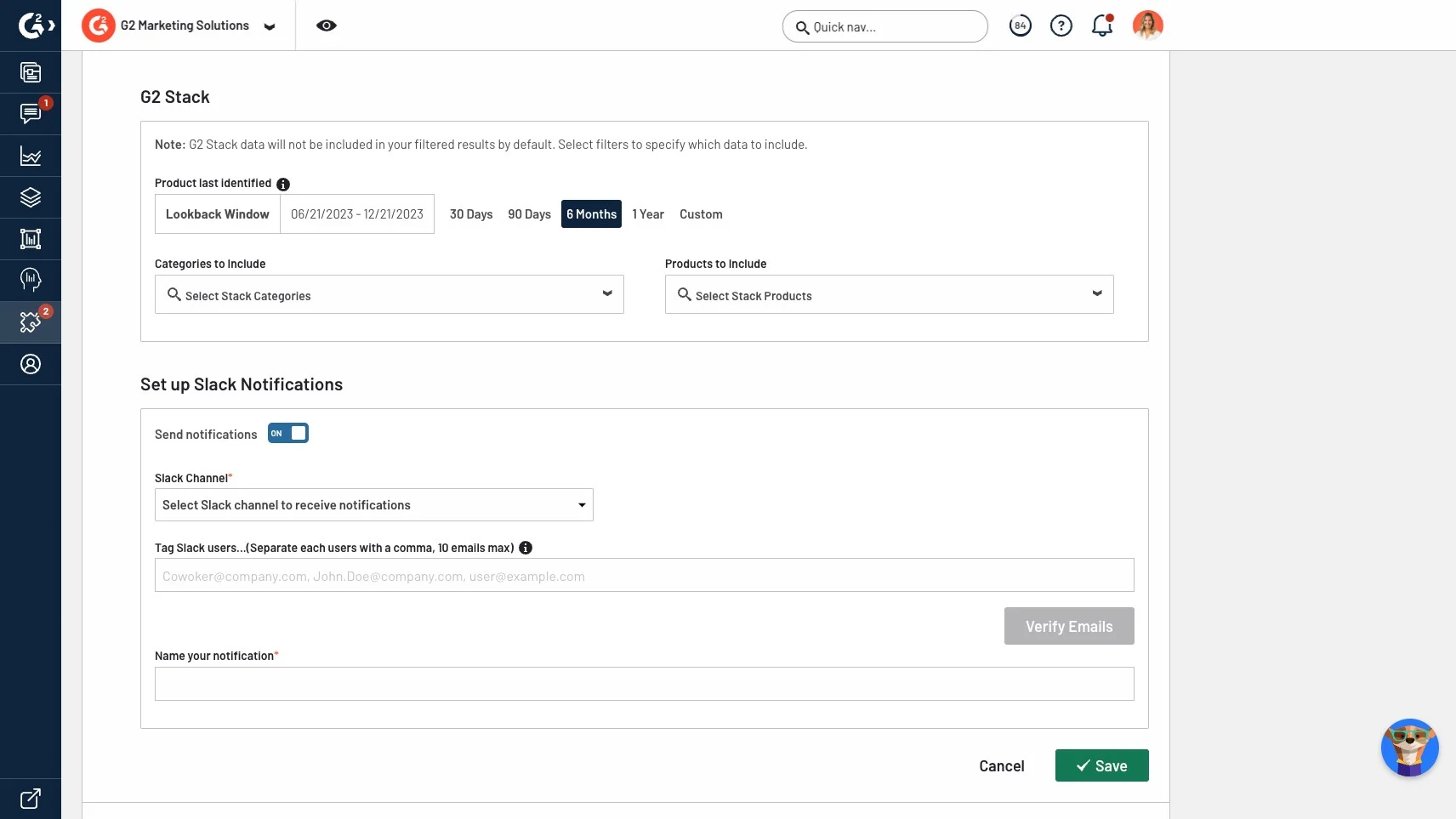Click the Save button
1456x819 pixels.
[1102, 765]
